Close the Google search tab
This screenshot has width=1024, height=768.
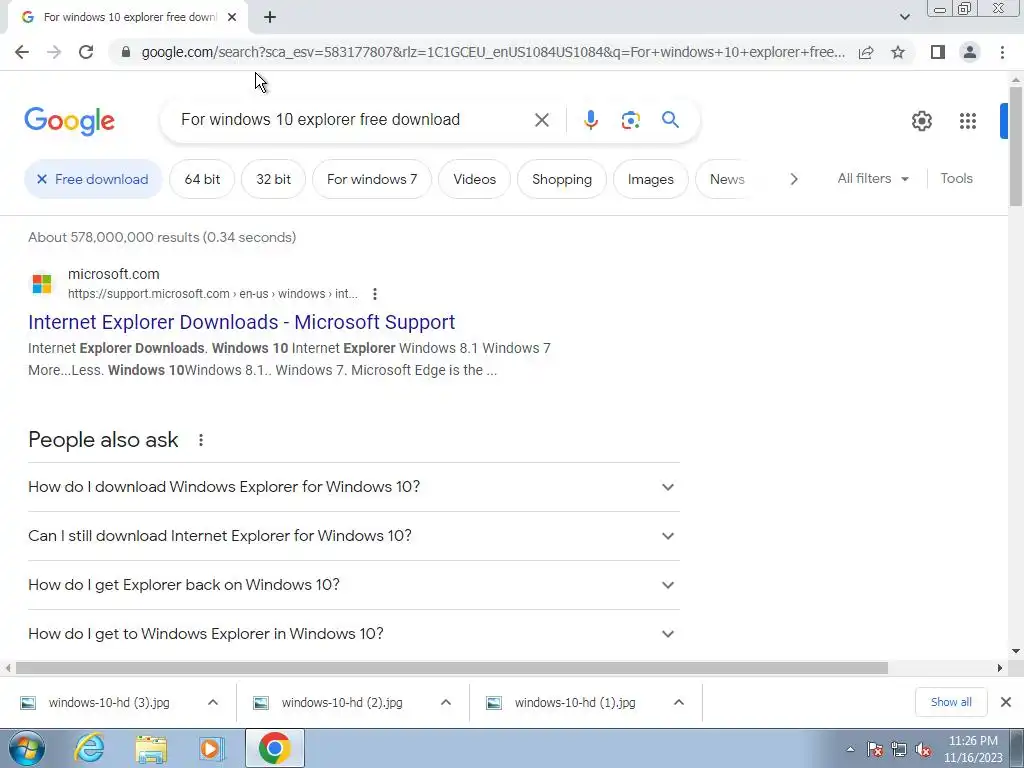tap(232, 18)
